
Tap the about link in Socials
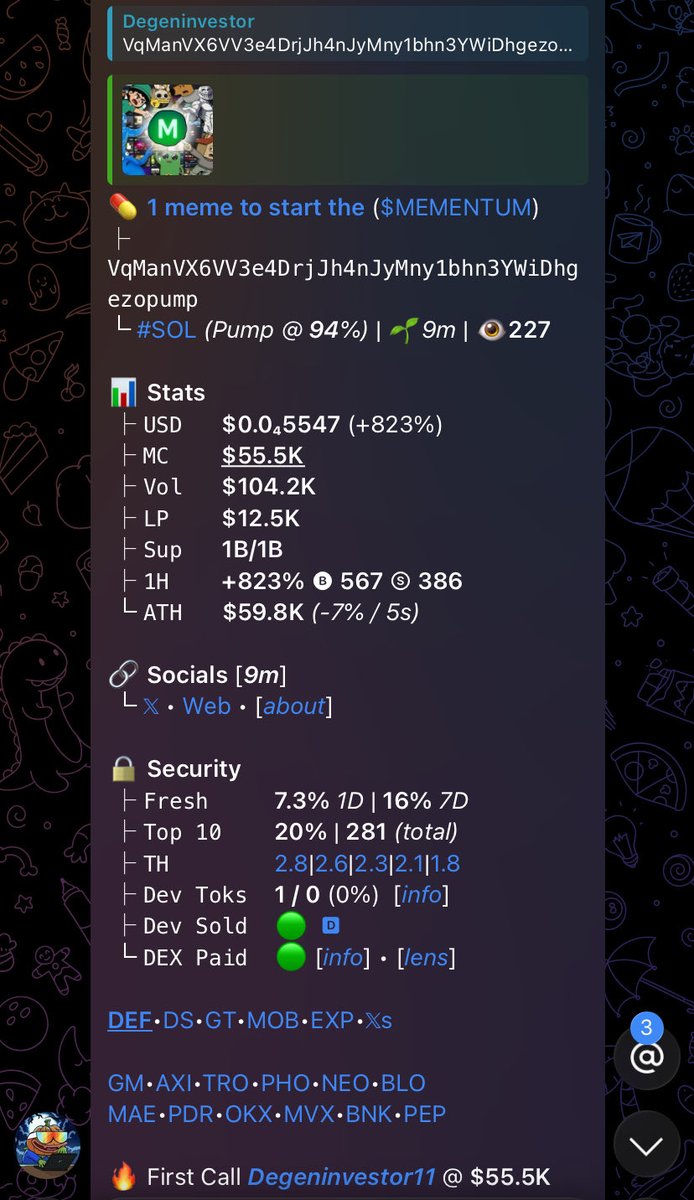(x=294, y=706)
